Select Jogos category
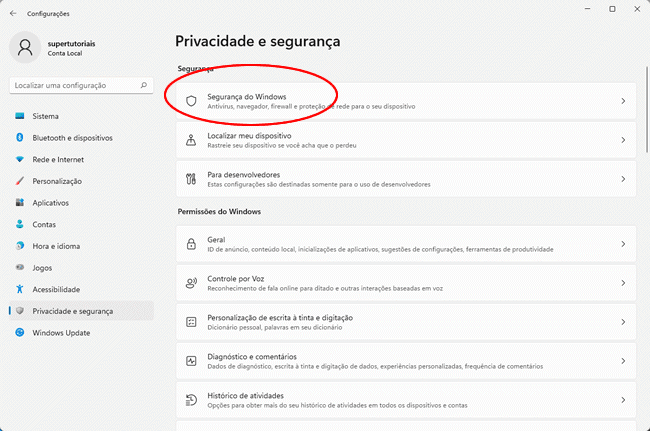The height and width of the screenshot is (431, 650). point(81,267)
